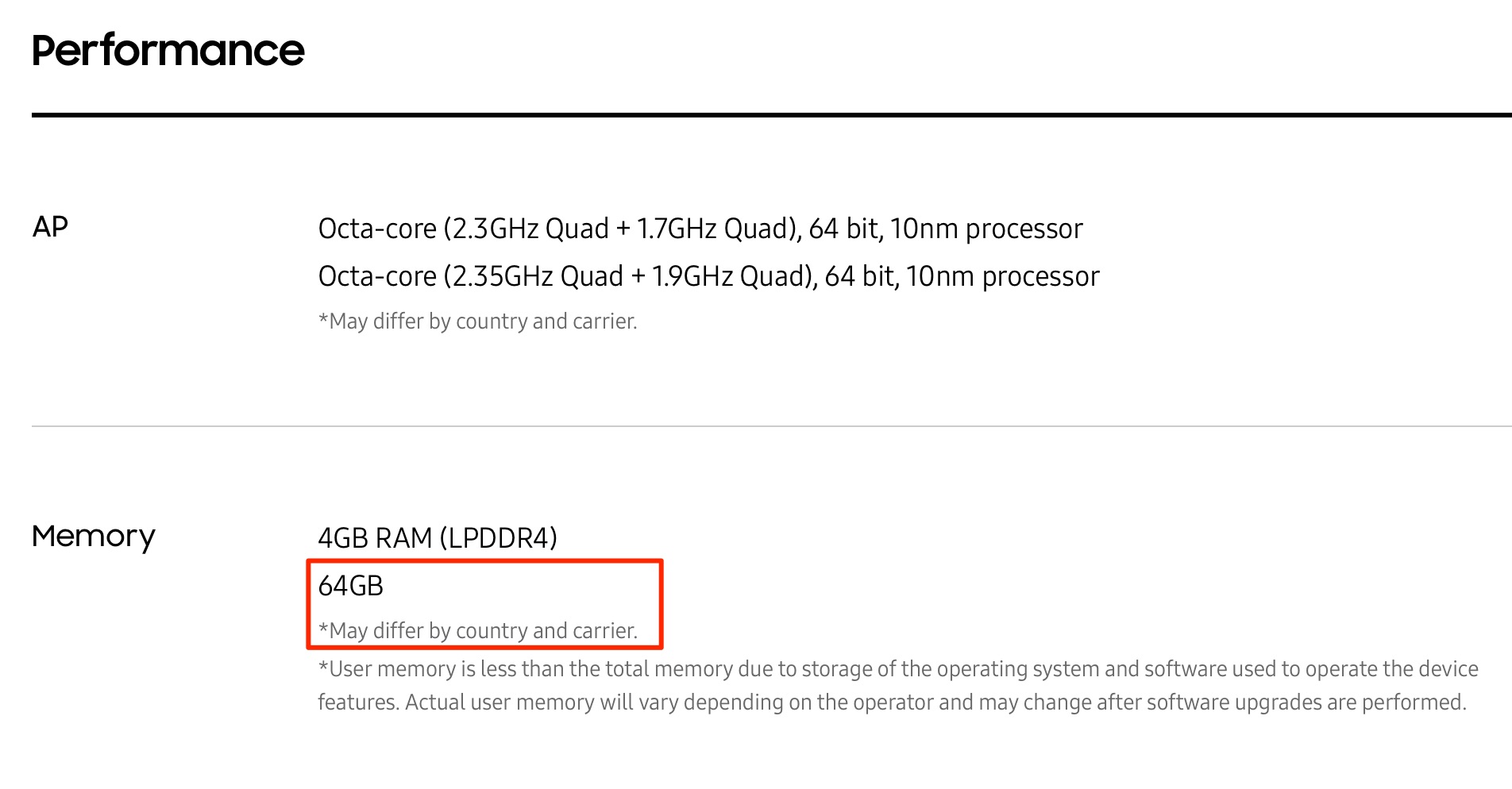Click the Performance section heading
1512x789 pixels.
pos(168,51)
